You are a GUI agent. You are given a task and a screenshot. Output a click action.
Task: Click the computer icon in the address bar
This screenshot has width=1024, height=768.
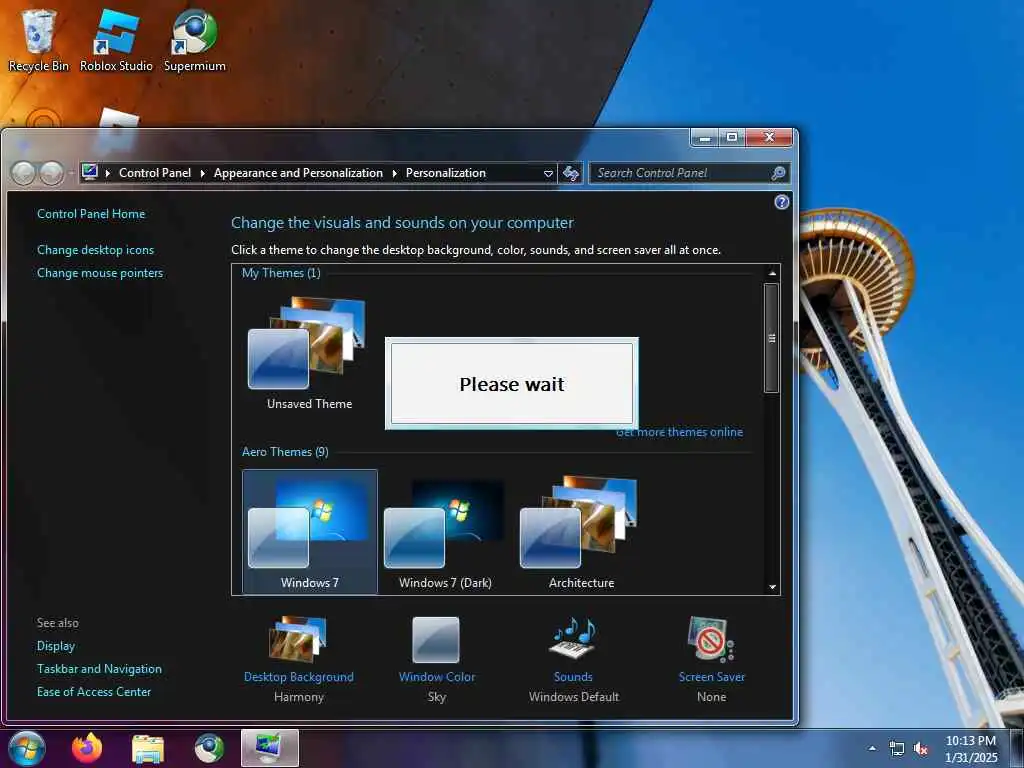tap(90, 172)
